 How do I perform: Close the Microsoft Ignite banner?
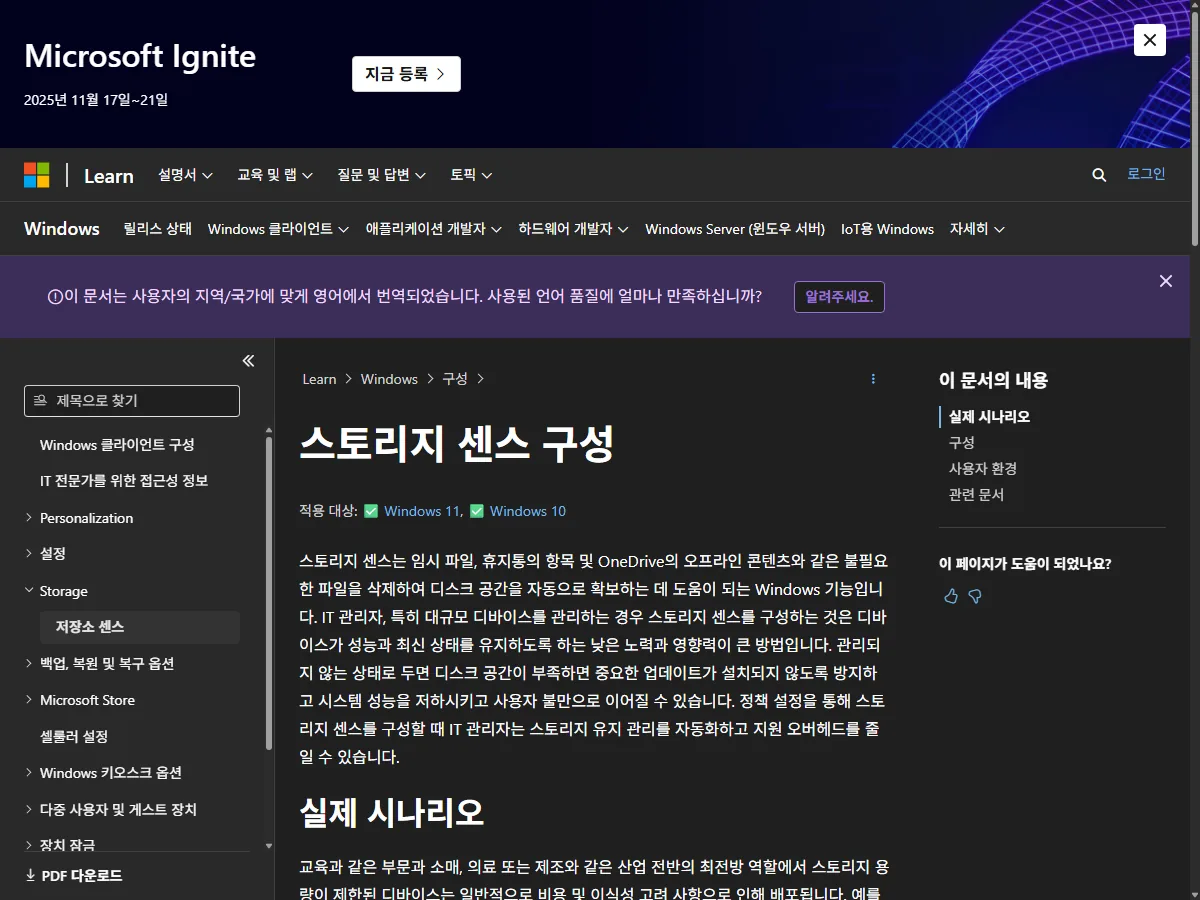point(1150,40)
